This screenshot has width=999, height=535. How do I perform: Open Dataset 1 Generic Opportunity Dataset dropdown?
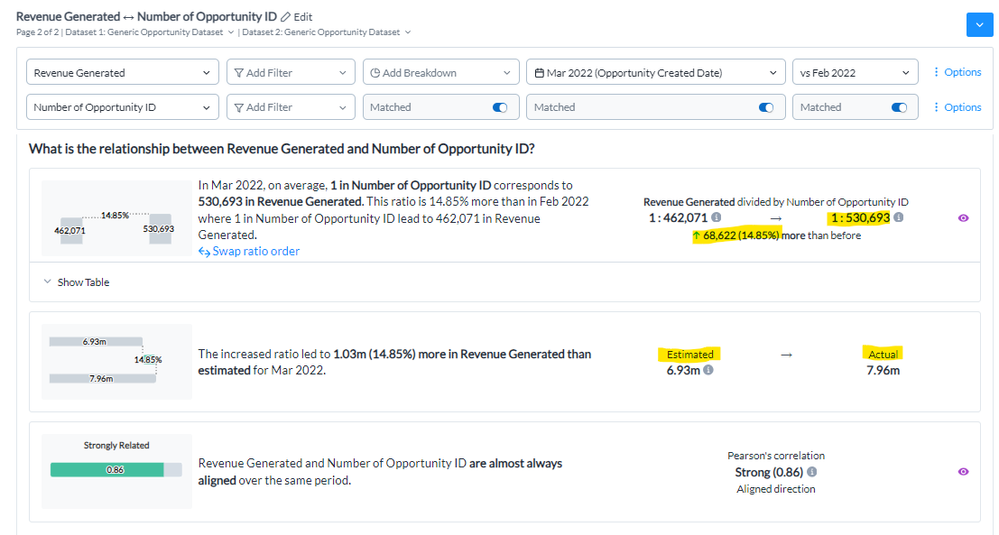pos(150,32)
